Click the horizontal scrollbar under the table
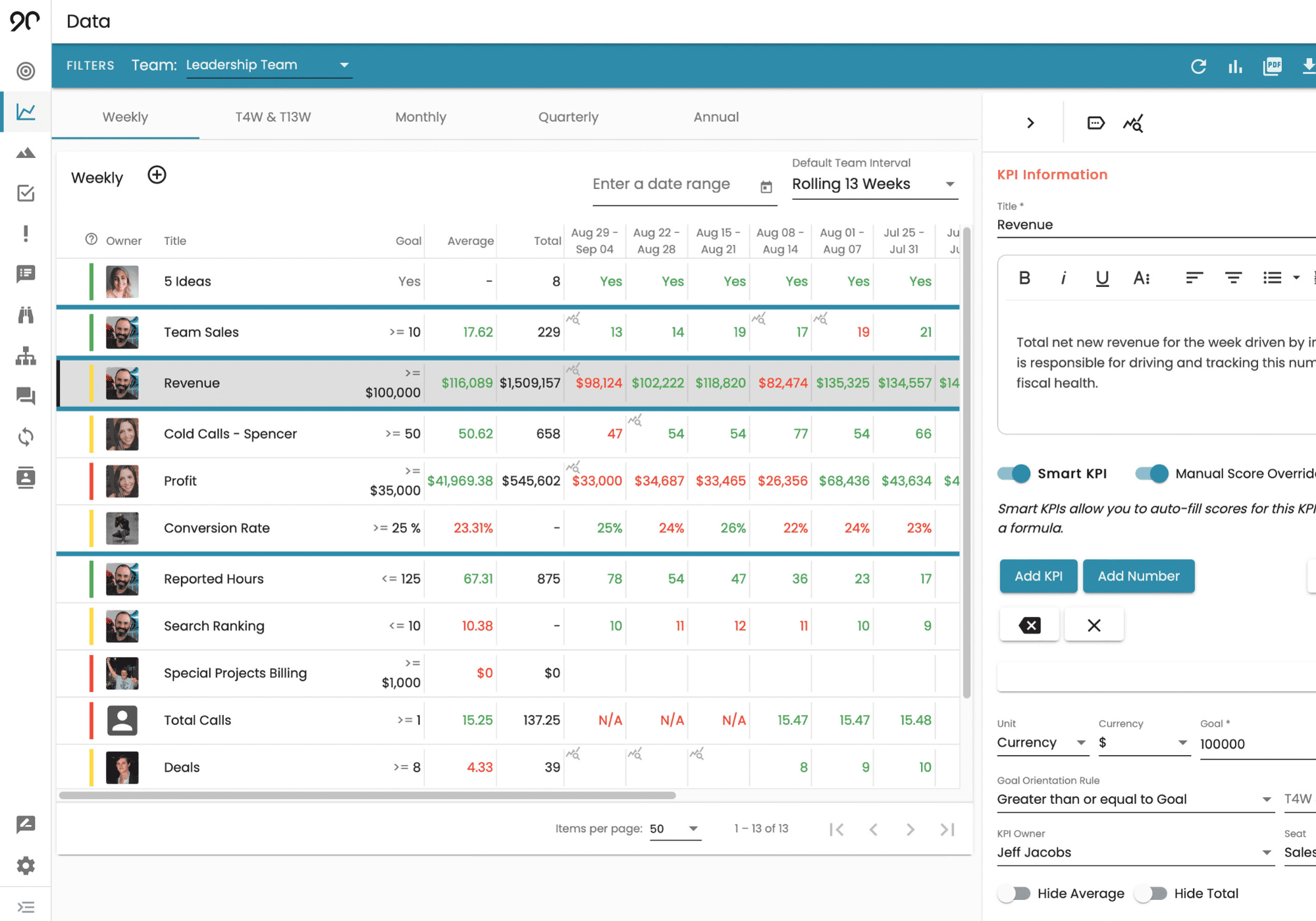This screenshot has height=921, width=1316. click(367, 795)
